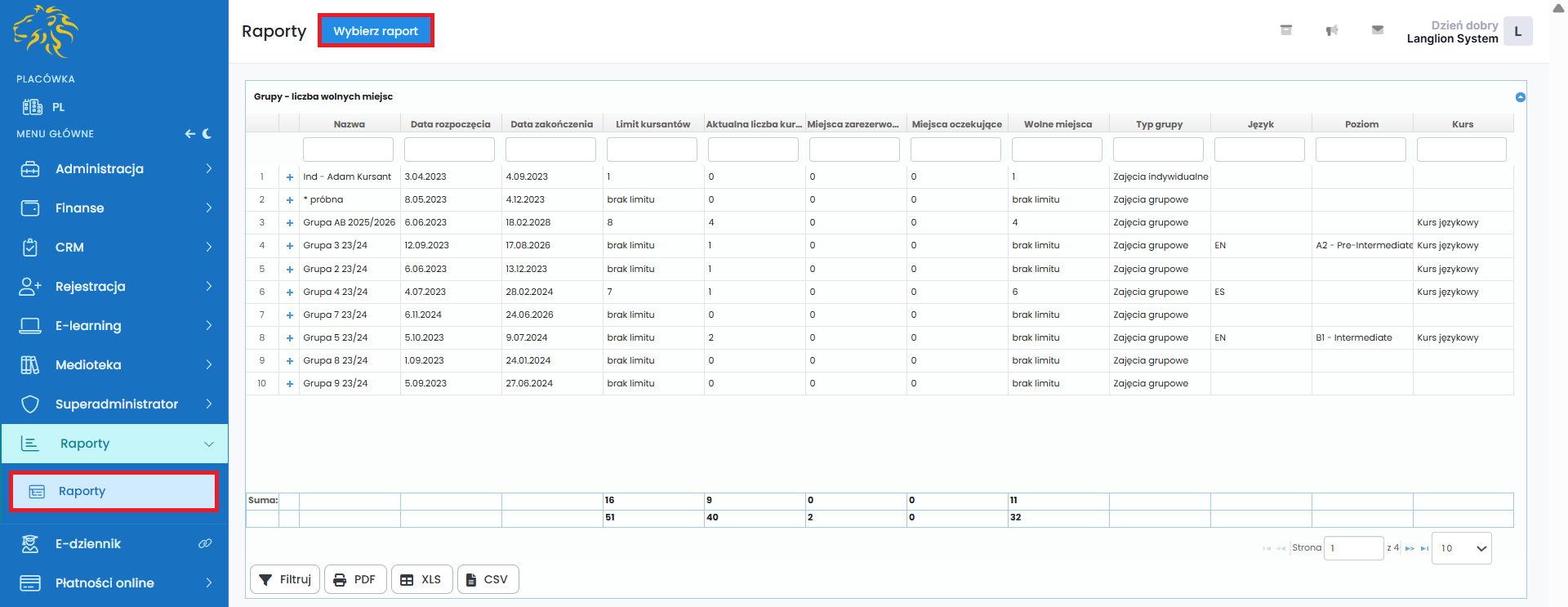Go to the next page arrow
The image size is (1568, 607).
pos(1410,548)
